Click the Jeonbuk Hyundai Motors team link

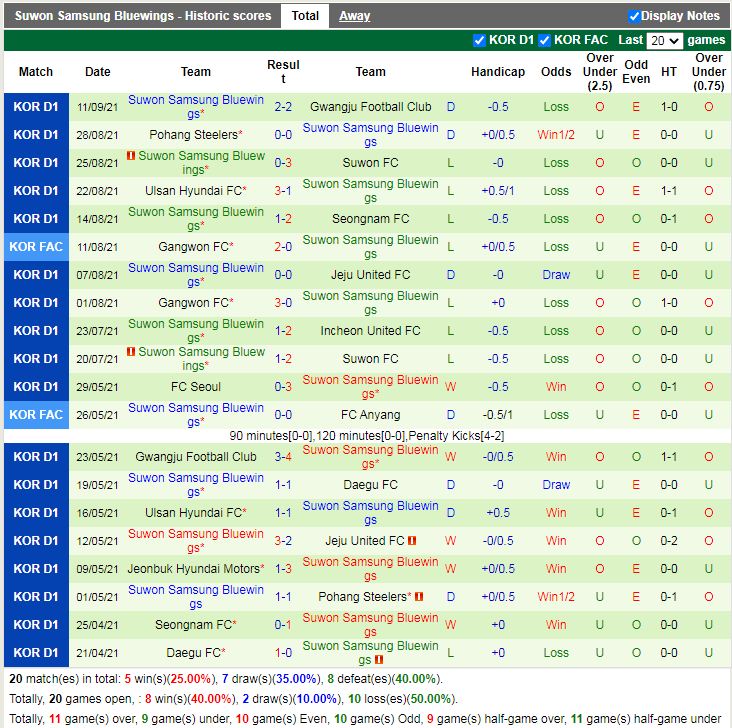point(193,569)
